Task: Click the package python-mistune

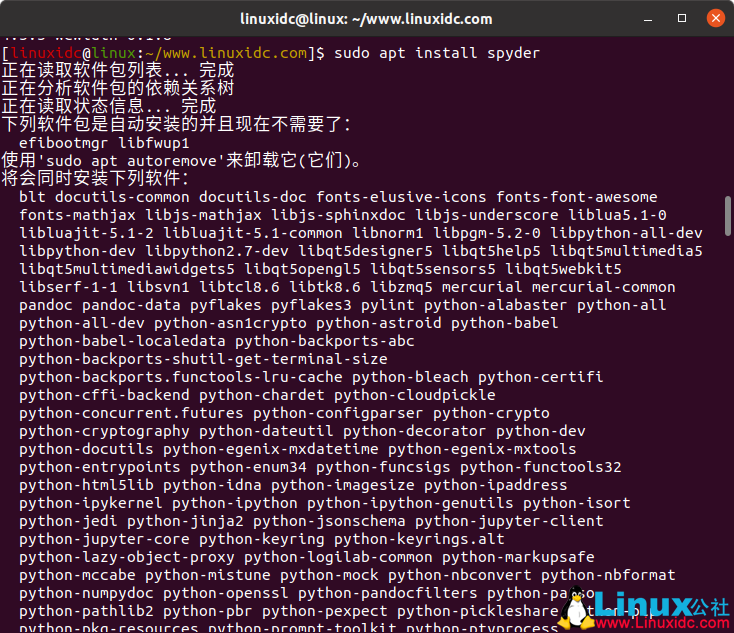Action: [208, 575]
